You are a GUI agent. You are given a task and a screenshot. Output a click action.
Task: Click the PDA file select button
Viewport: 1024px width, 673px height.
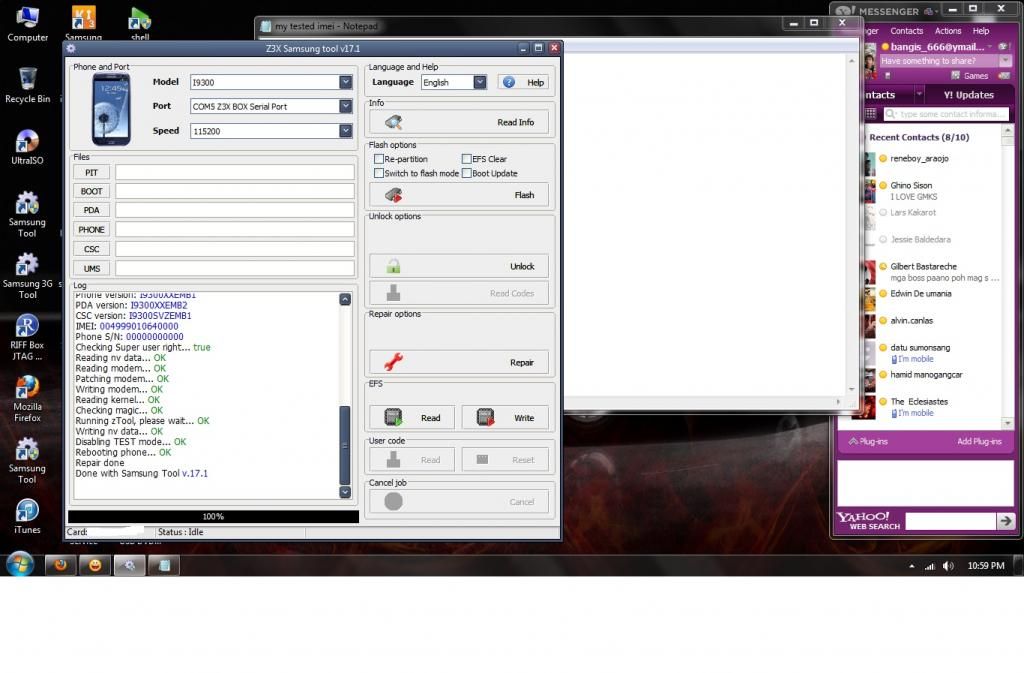pos(91,210)
